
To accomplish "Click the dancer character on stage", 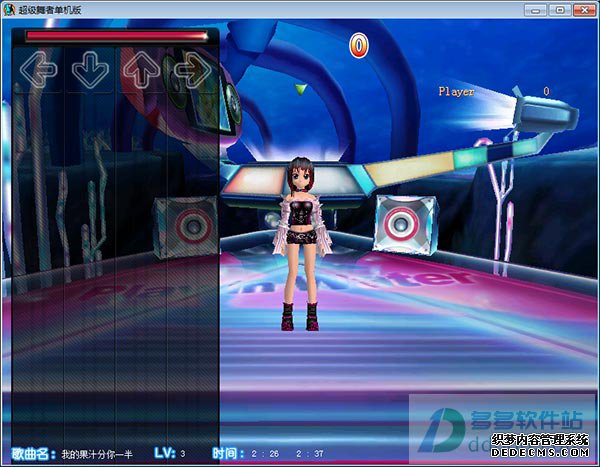I will [x=302, y=243].
